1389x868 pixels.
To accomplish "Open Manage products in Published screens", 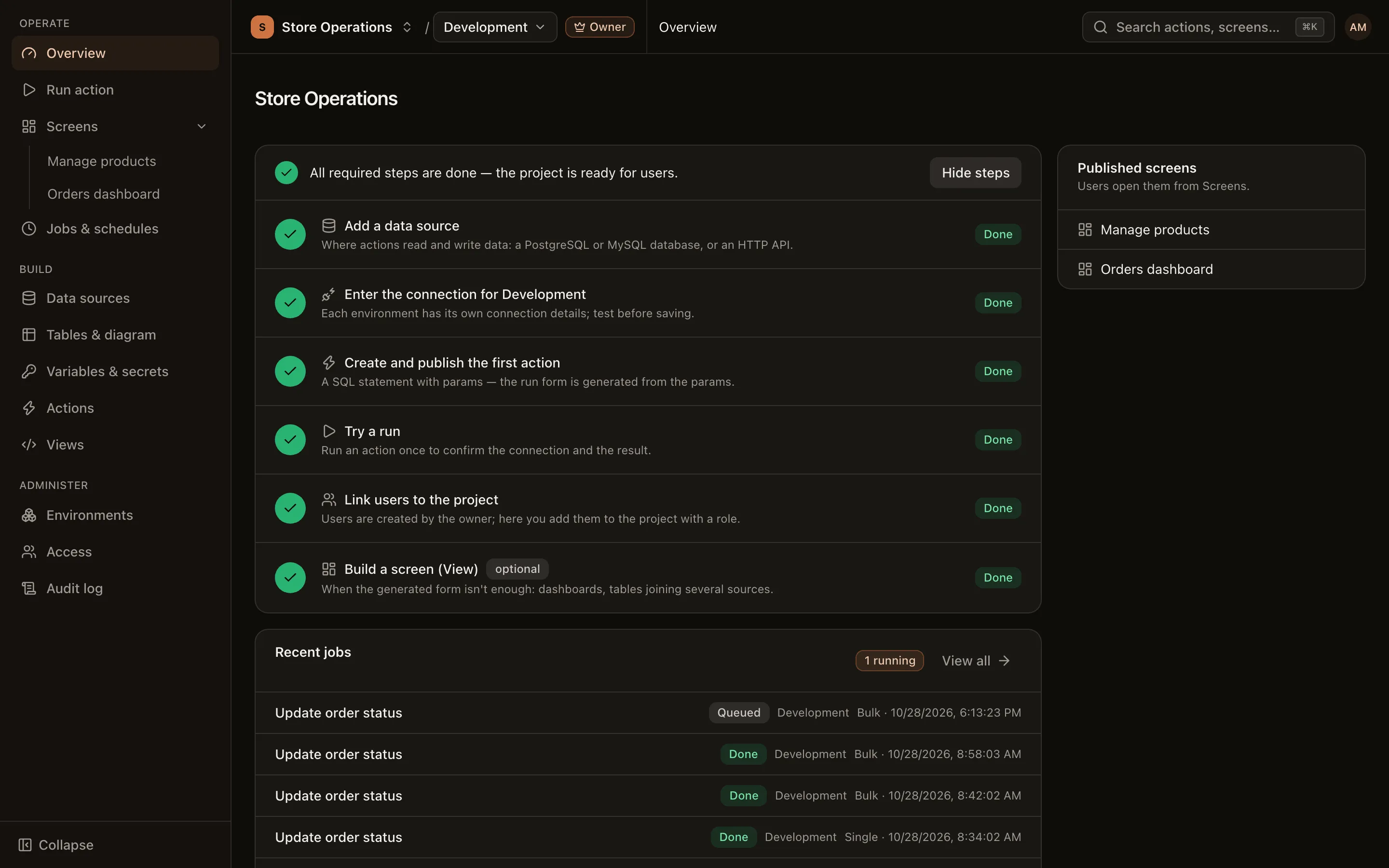I will (x=1211, y=230).
